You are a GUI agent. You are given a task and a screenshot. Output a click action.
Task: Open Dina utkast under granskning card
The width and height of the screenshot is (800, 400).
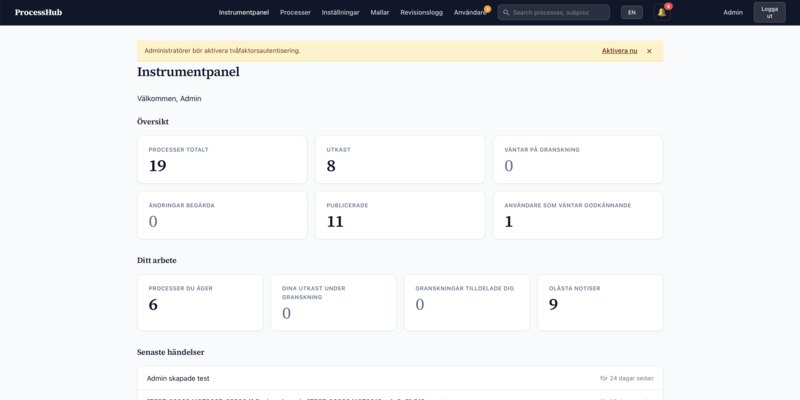[333, 303]
